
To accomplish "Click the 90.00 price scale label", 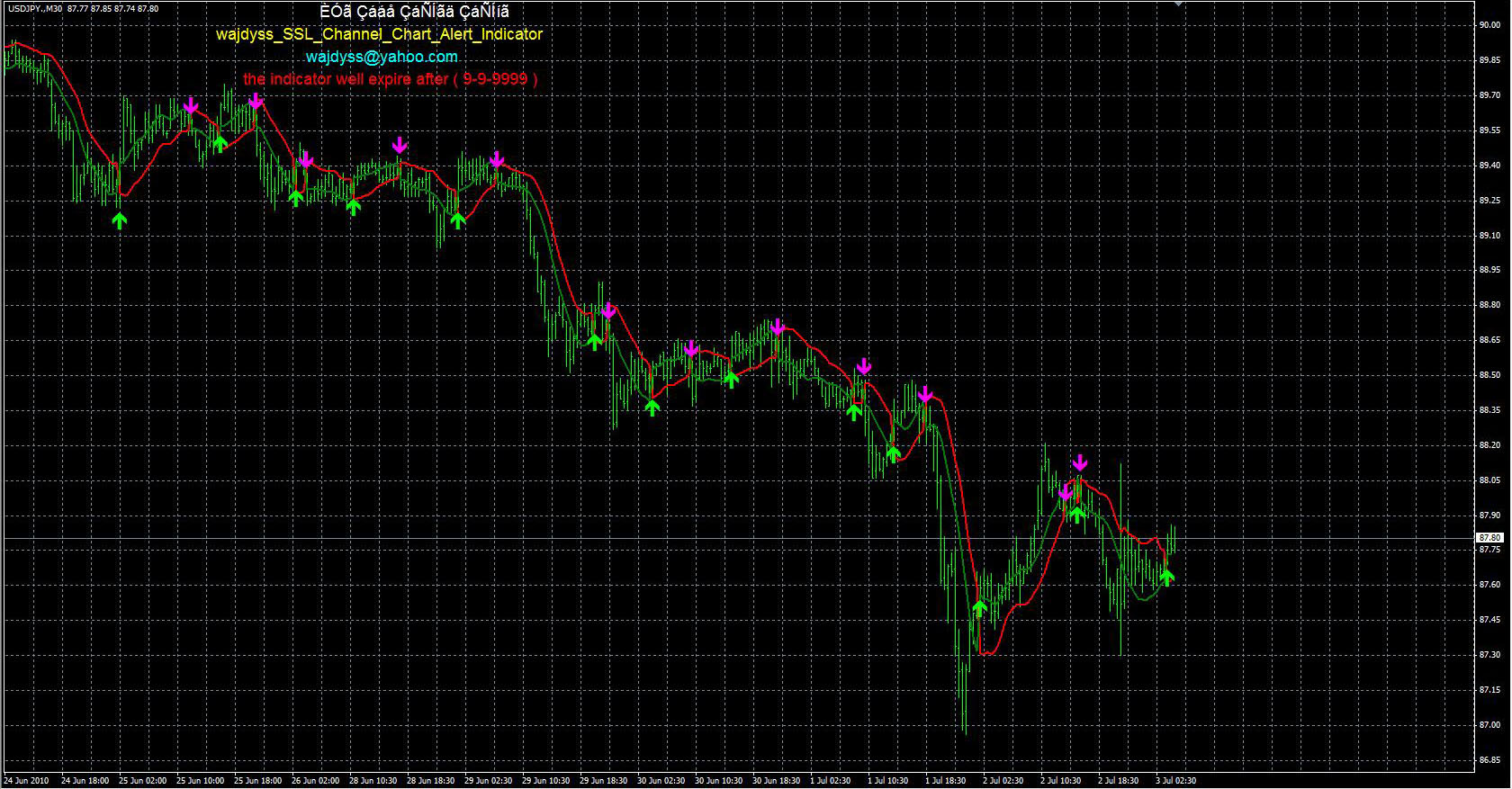I will (1489, 25).
